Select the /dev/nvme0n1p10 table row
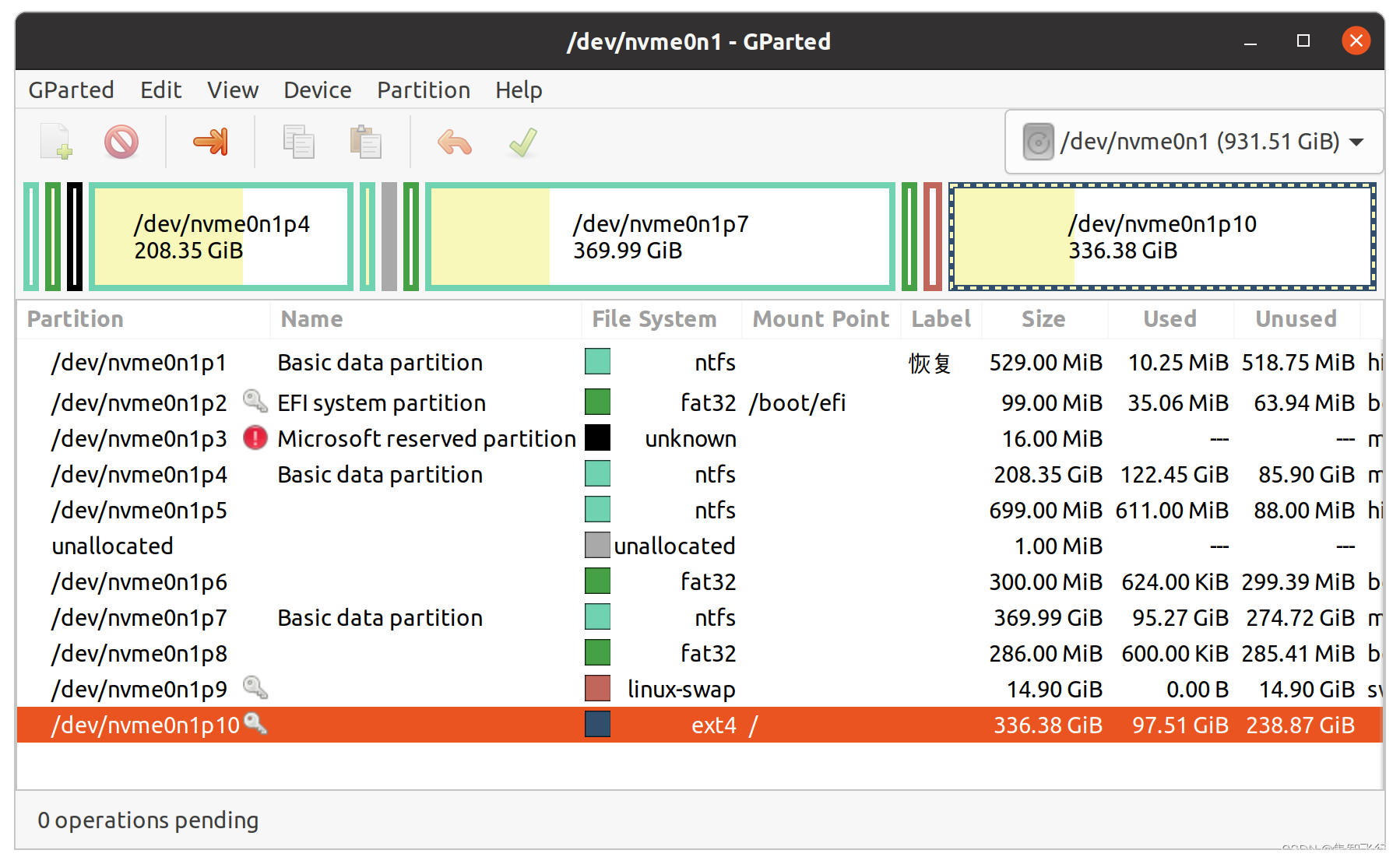 (x=699, y=725)
